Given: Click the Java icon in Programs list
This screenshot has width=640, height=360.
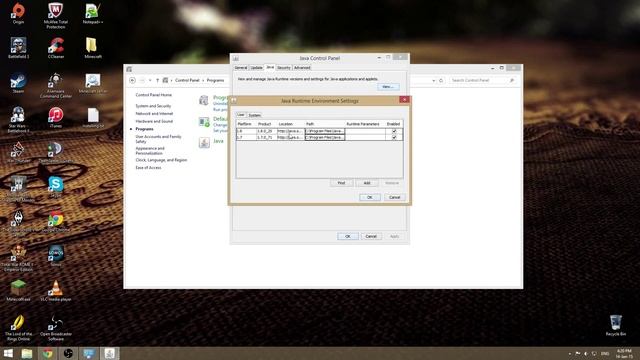Looking at the screenshot, I should tap(204, 142).
